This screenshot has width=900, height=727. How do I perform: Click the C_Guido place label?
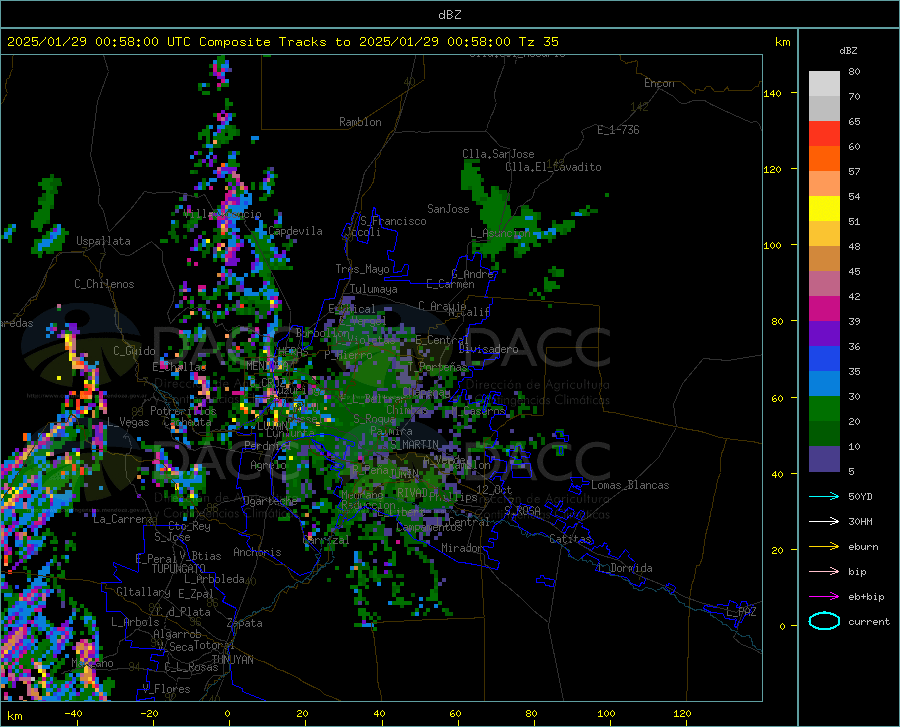tap(134, 351)
